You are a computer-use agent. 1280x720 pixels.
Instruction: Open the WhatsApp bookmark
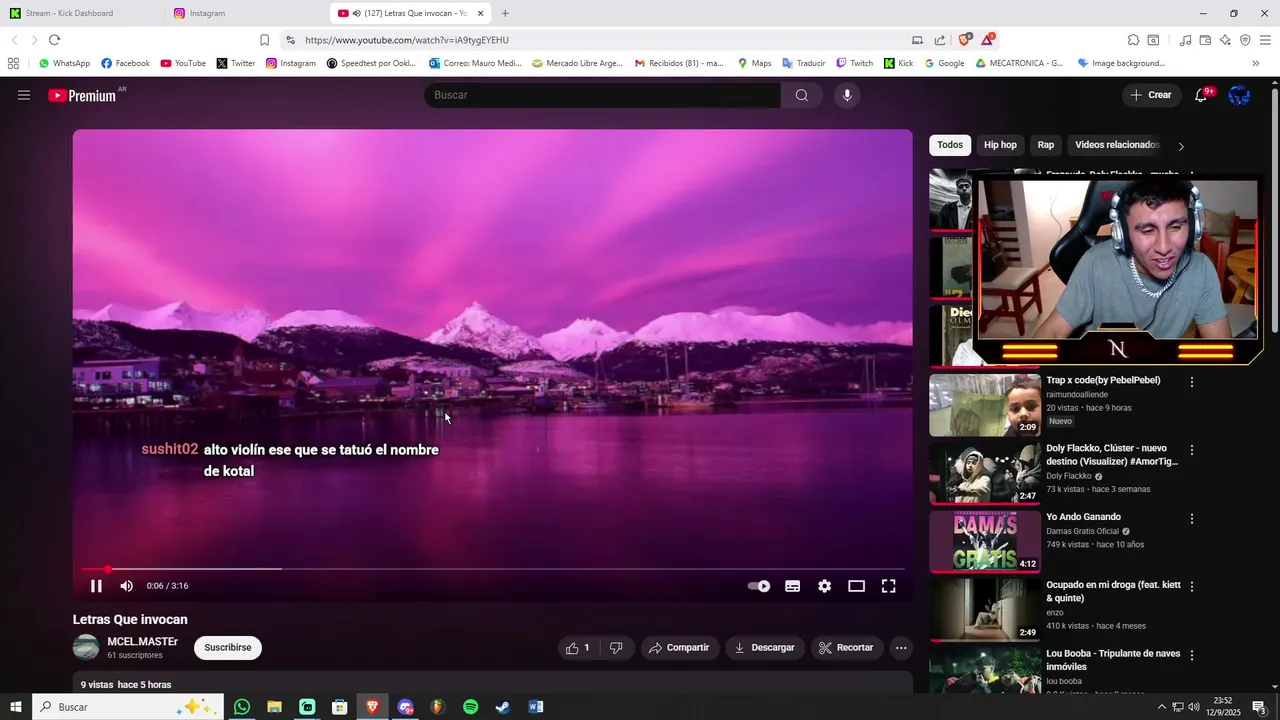point(64,63)
